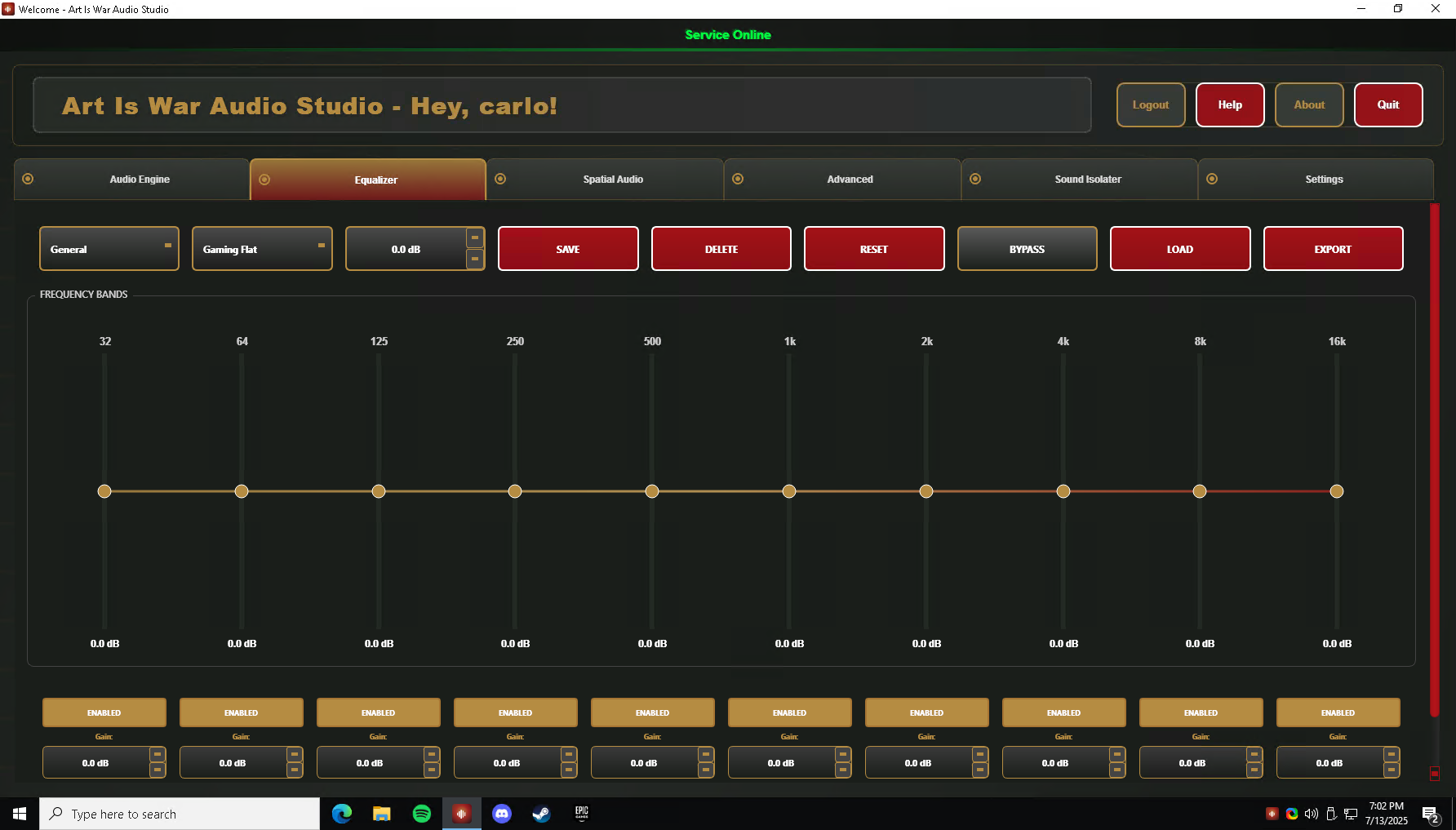1456x830 pixels.
Task: Click the SAVE preset button
Action: tap(568, 249)
